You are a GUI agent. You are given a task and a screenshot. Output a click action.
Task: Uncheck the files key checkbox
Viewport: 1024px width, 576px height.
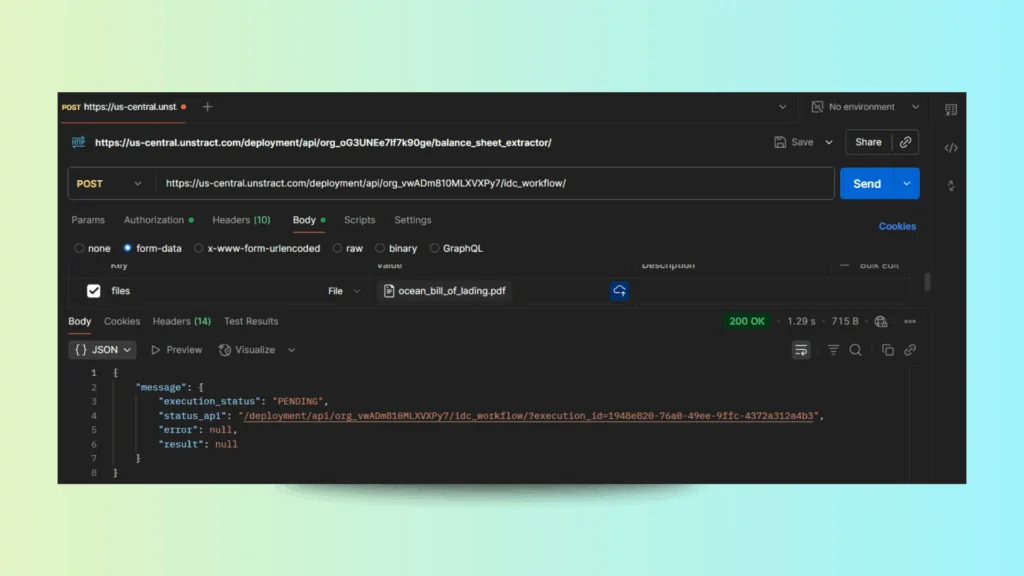tap(93, 291)
